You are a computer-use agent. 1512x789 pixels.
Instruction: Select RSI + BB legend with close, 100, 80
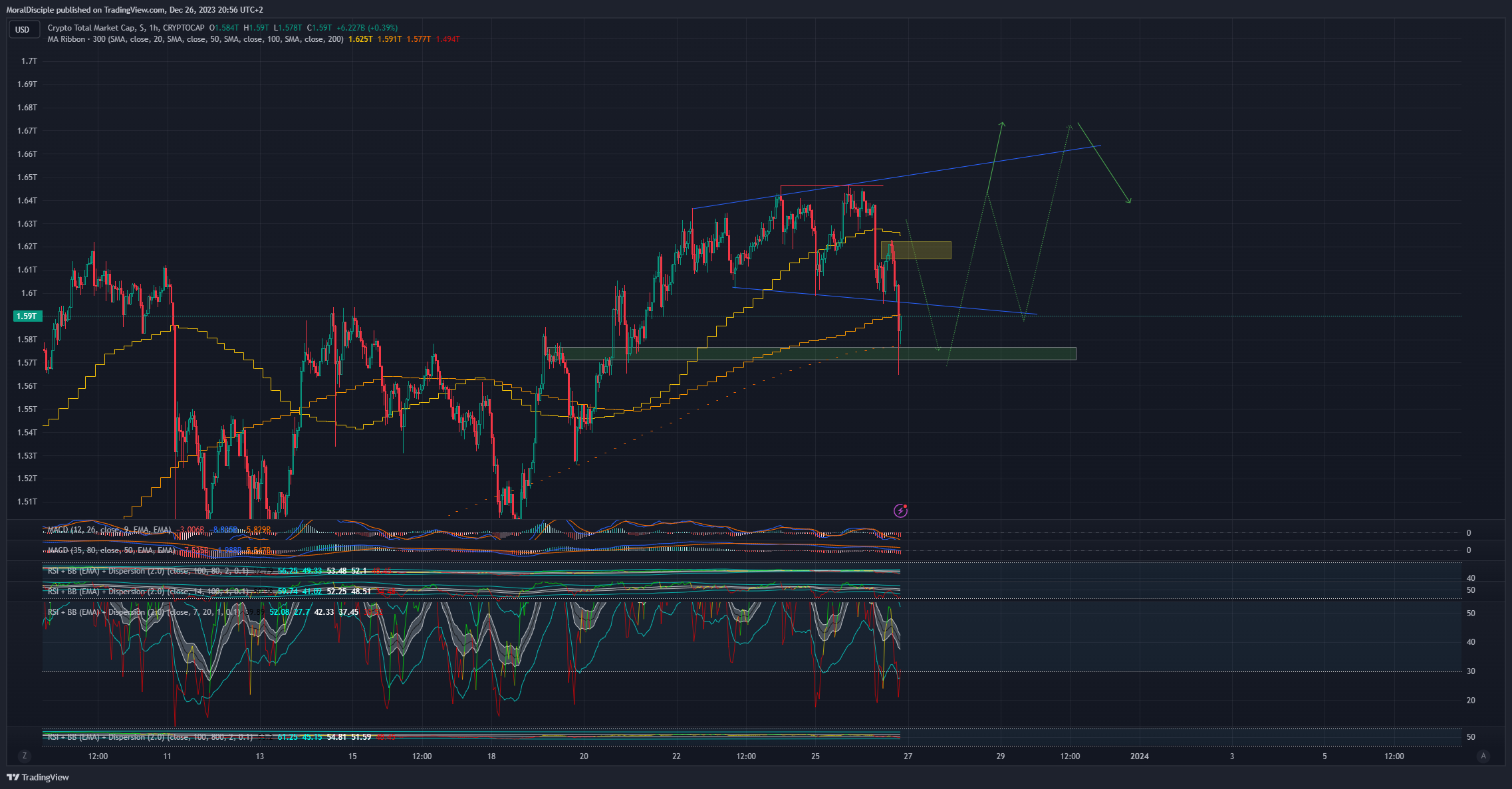148,571
